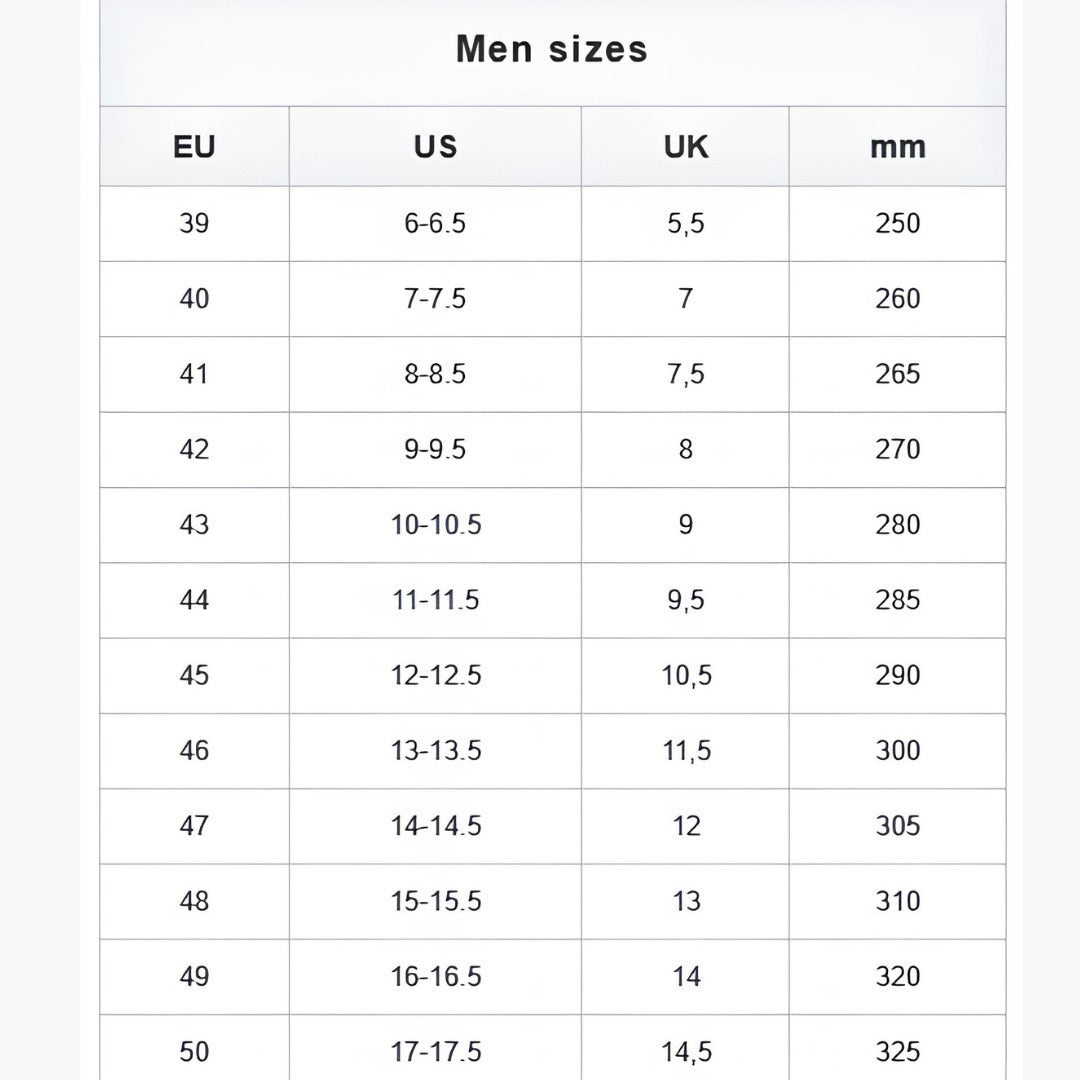Click EU size 50 cell

(194, 1048)
